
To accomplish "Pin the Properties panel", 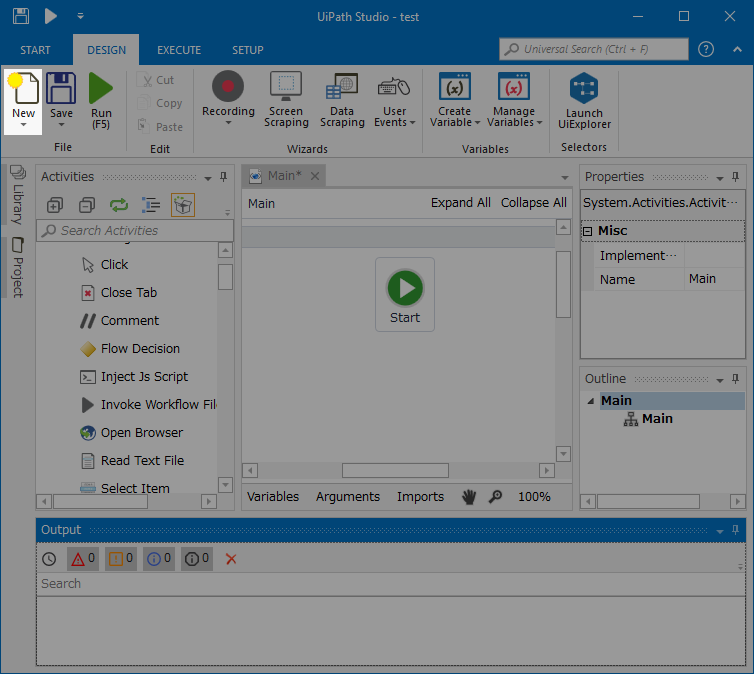I will [735, 177].
